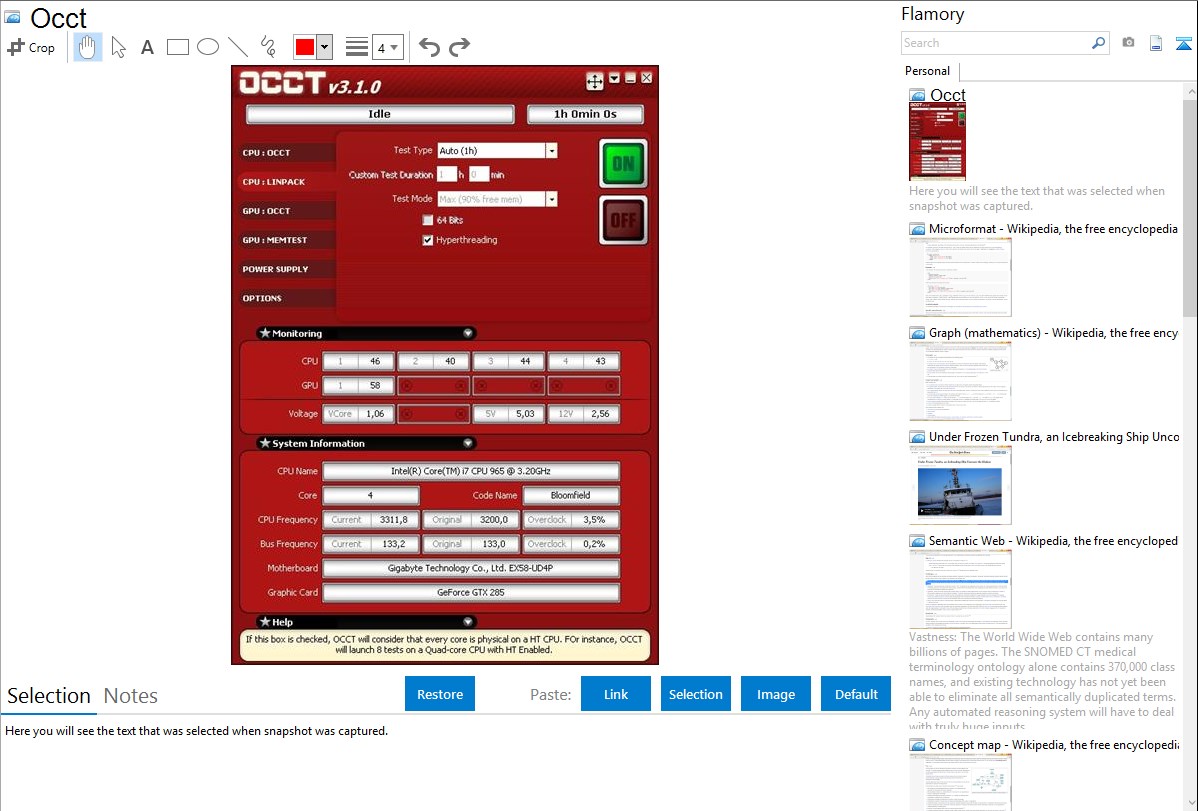Screen dimensions: 1198x811
Task: Select the Crop tool
Action: (x=31, y=47)
